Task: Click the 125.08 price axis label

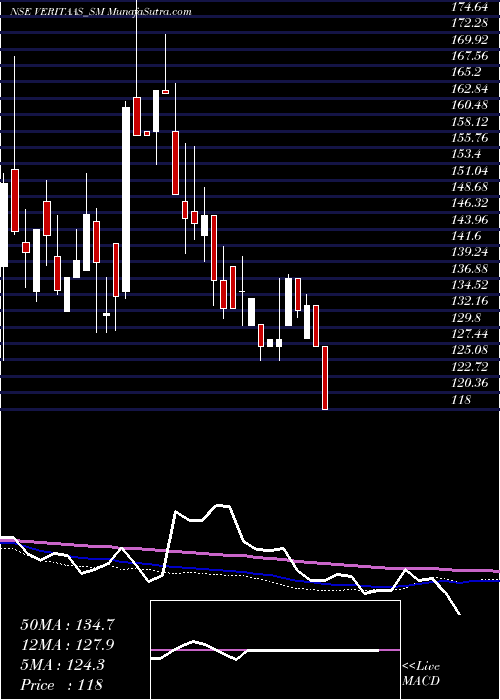Action: pos(468,350)
